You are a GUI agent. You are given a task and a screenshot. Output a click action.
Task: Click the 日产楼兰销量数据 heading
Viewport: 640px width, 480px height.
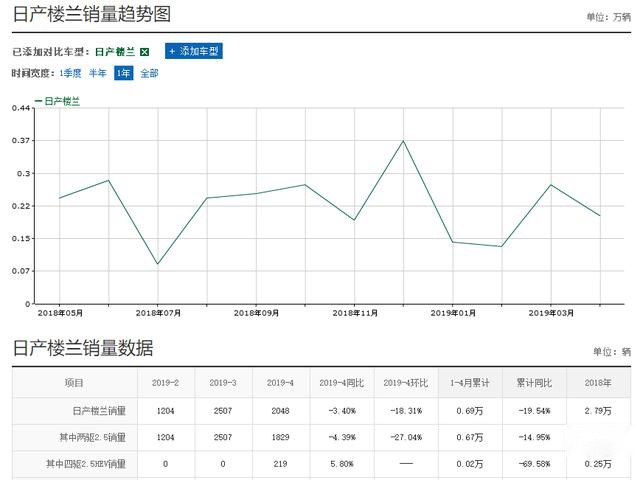pyautogui.click(x=83, y=348)
